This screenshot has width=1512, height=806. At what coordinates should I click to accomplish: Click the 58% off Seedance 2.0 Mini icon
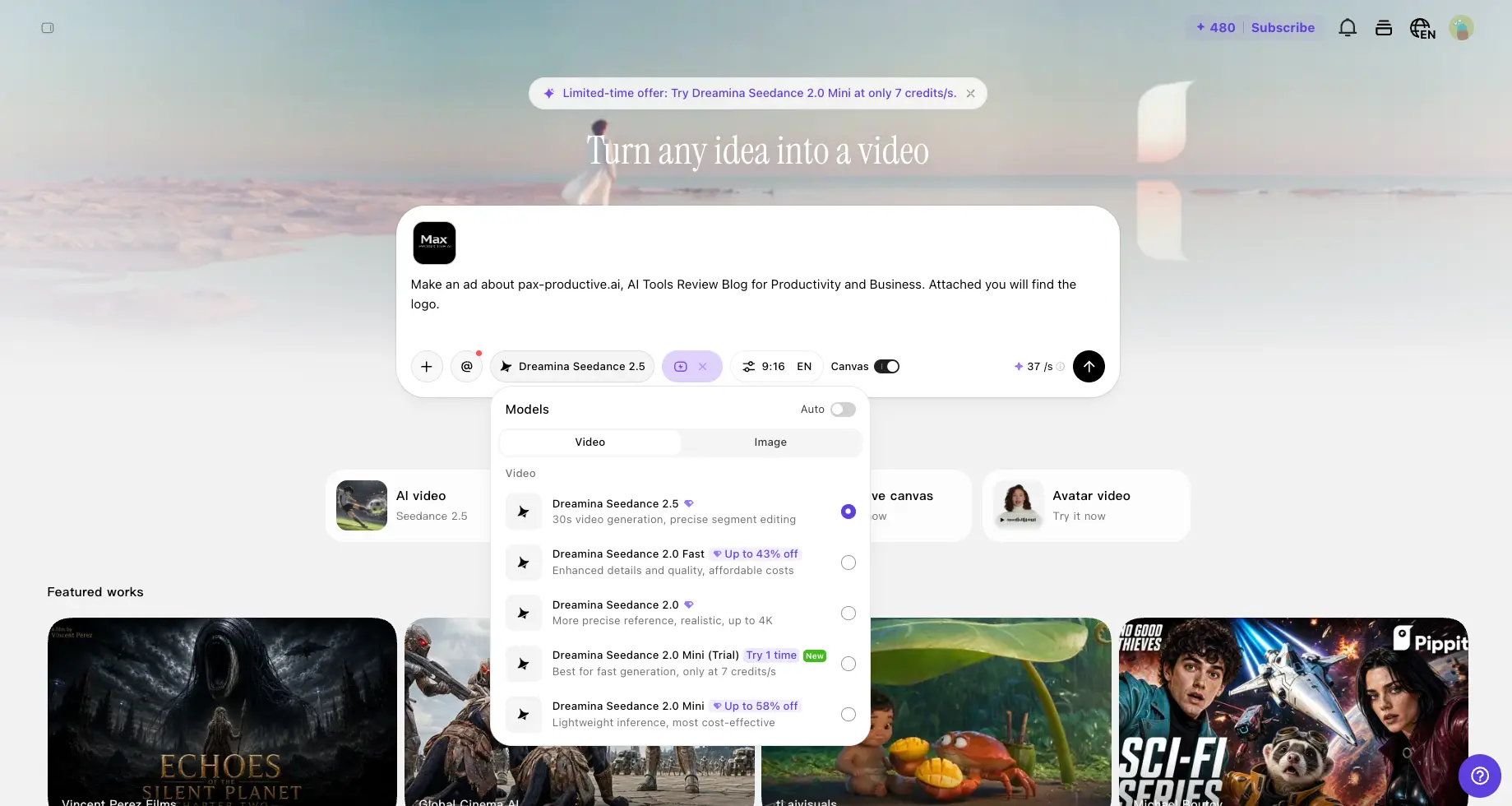coord(524,715)
